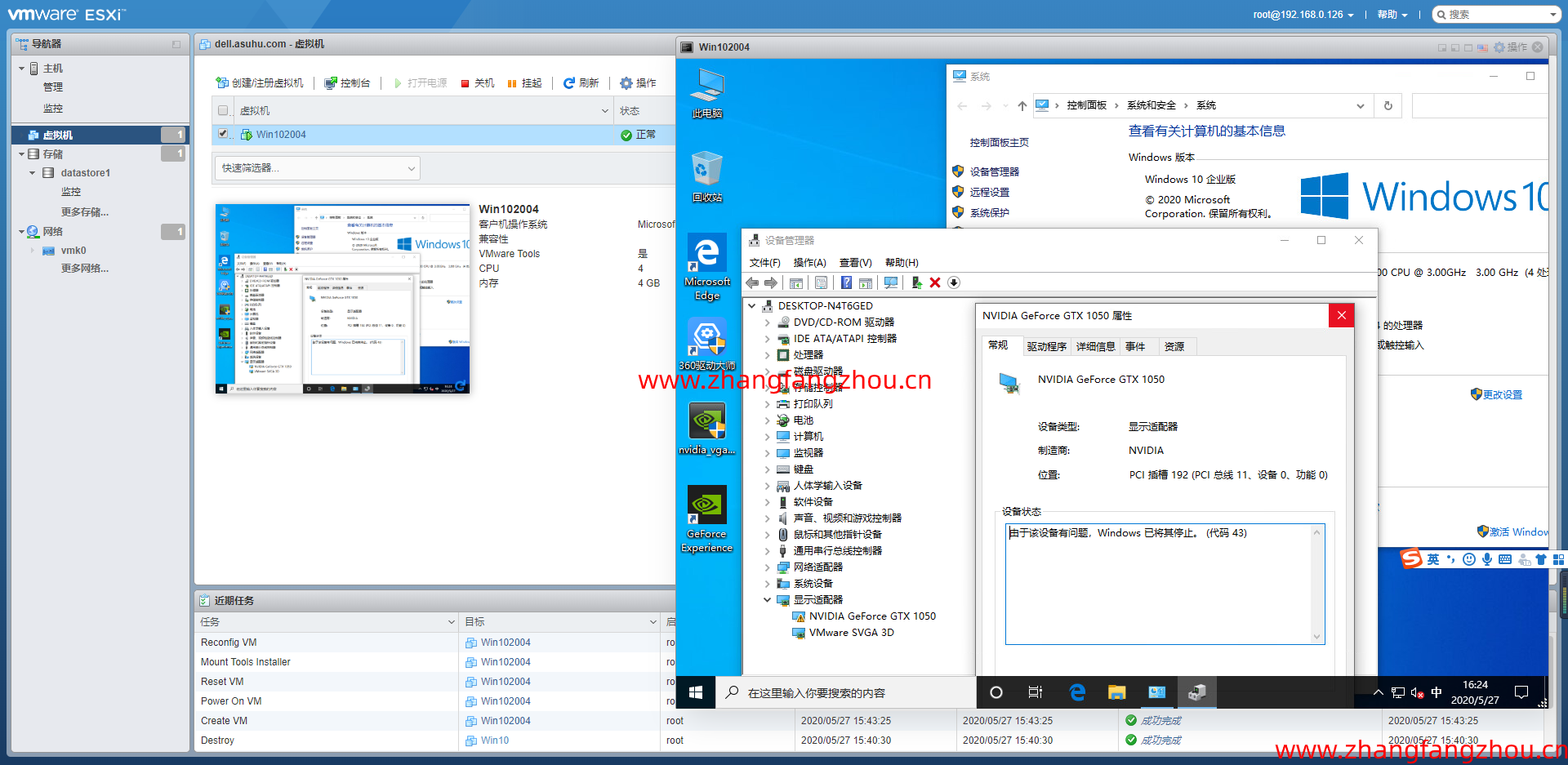The height and width of the screenshot is (765, 1568).
Task: Click Refresh in ESXi VM toolbar
Action: (581, 83)
